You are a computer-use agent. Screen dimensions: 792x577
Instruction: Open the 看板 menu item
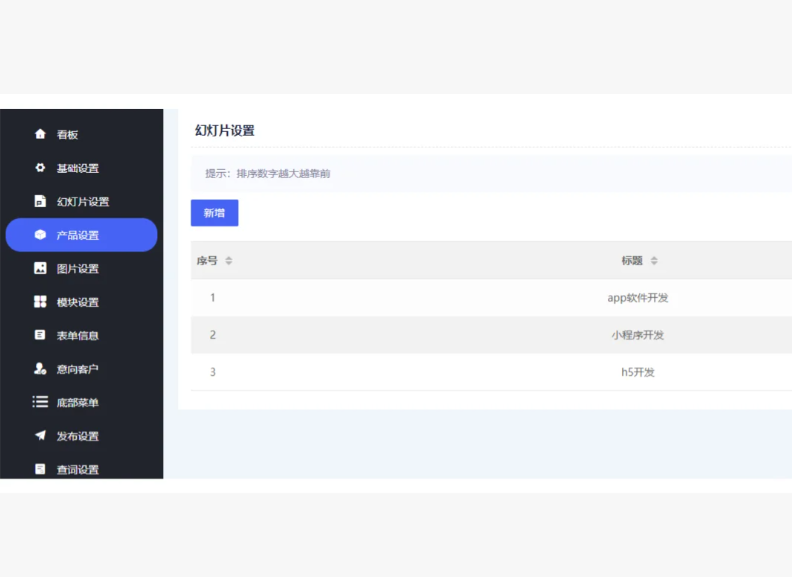[81, 134]
